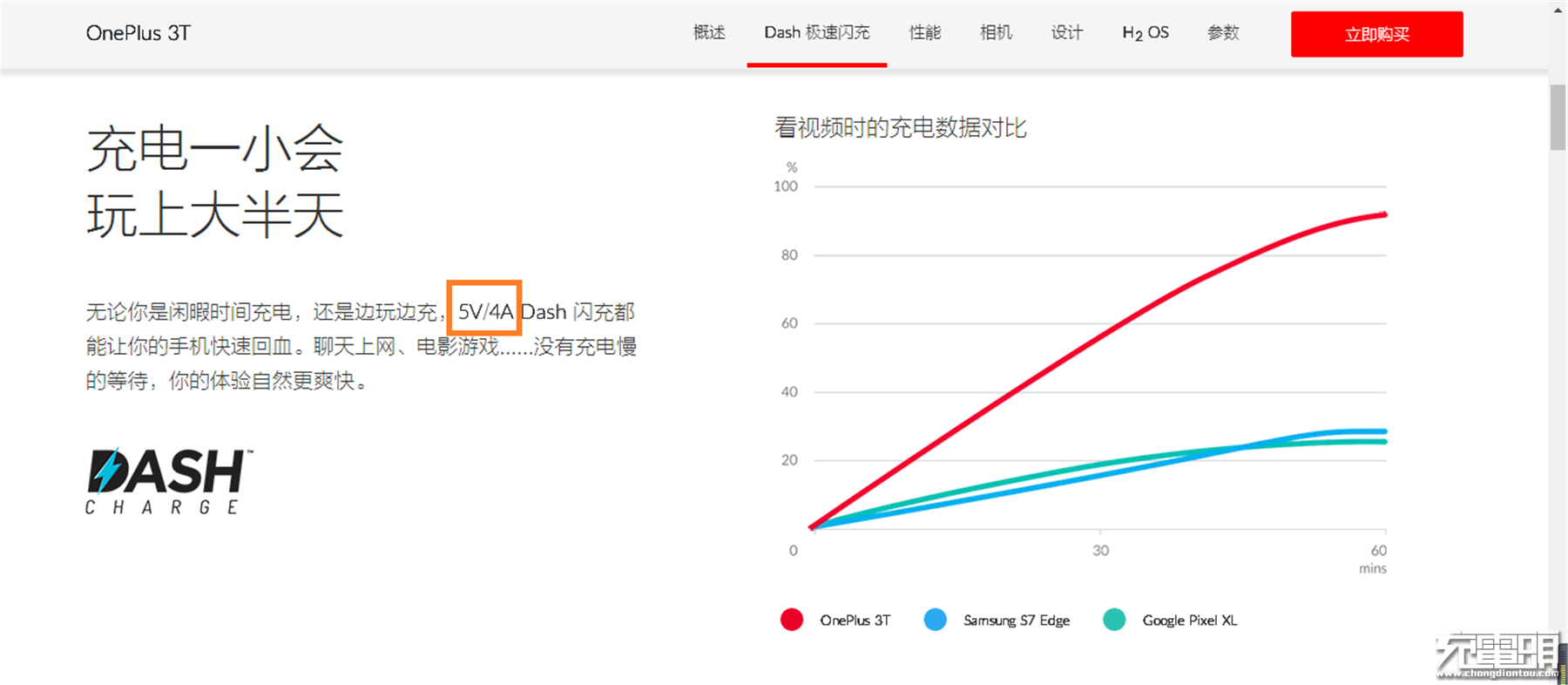Click the teal Google Pixel XL legend dot

[x=1114, y=620]
